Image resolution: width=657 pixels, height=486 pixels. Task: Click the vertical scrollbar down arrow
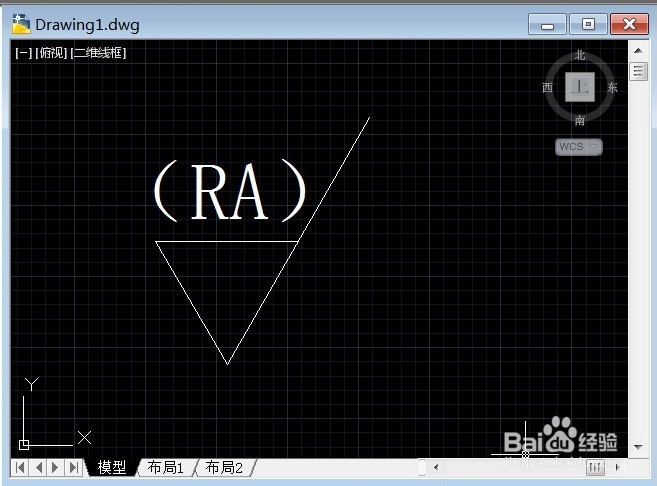point(638,447)
